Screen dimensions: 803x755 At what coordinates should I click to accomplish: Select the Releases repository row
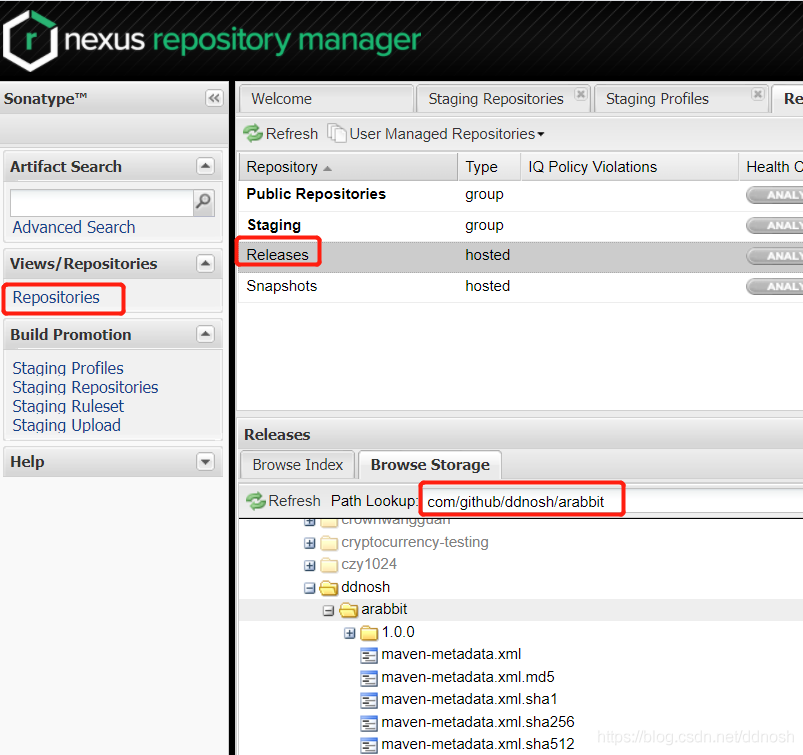tap(521, 256)
